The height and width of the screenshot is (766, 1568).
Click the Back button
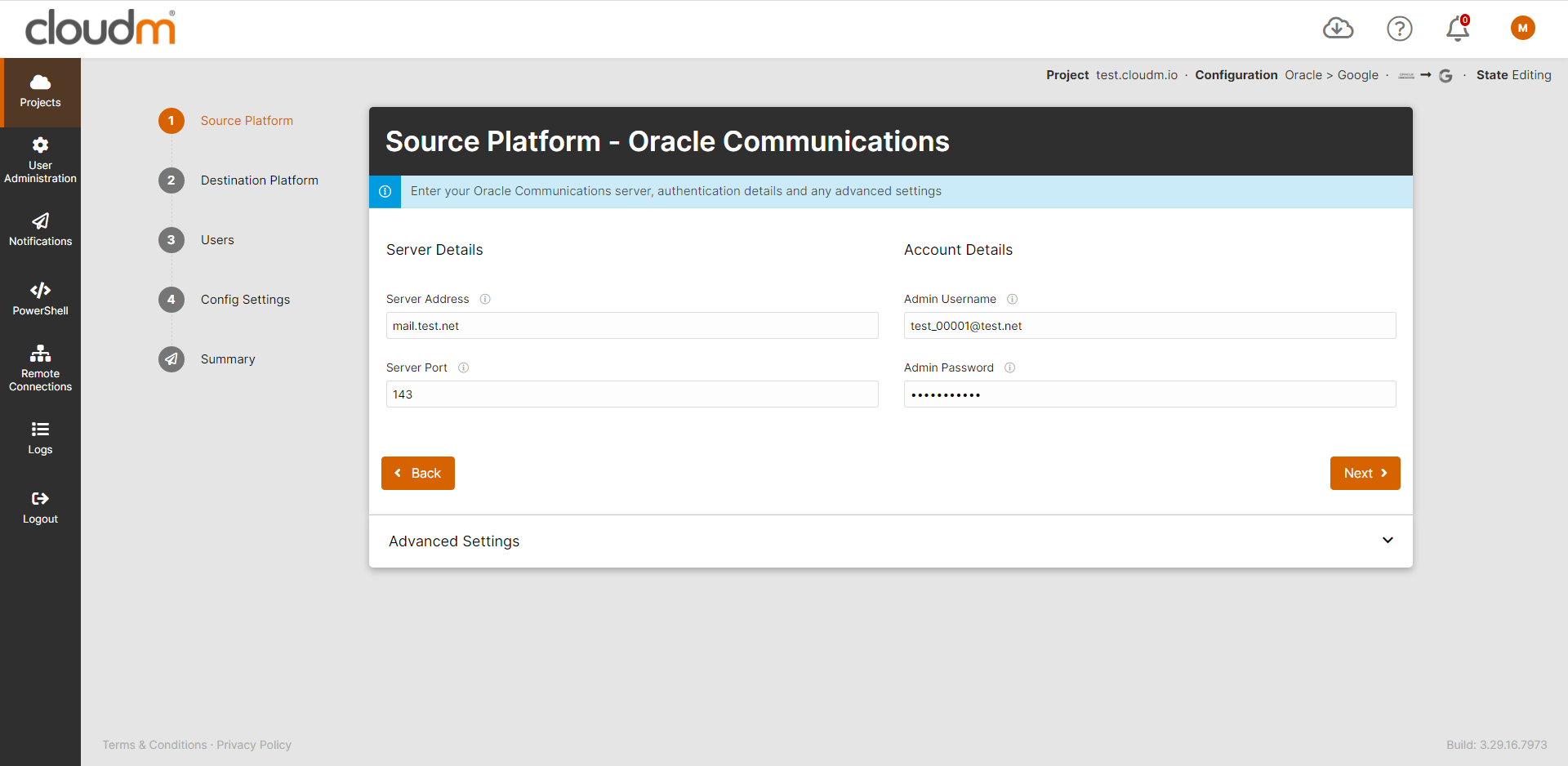(x=418, y=474)
